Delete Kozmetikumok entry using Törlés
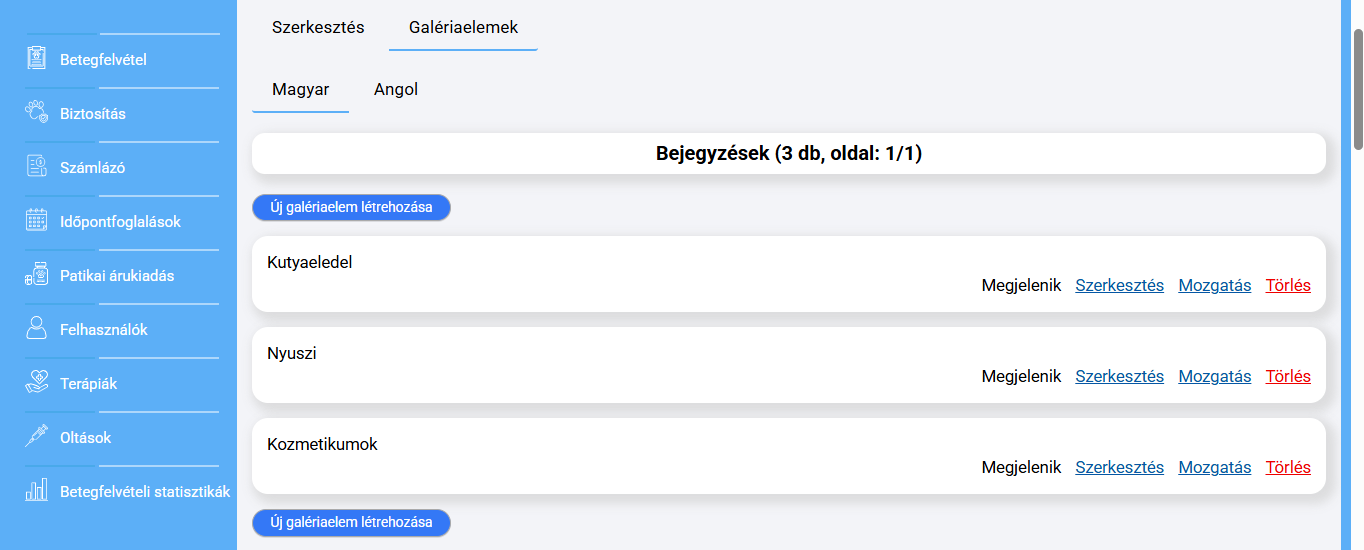 (x=1288, y=467)
